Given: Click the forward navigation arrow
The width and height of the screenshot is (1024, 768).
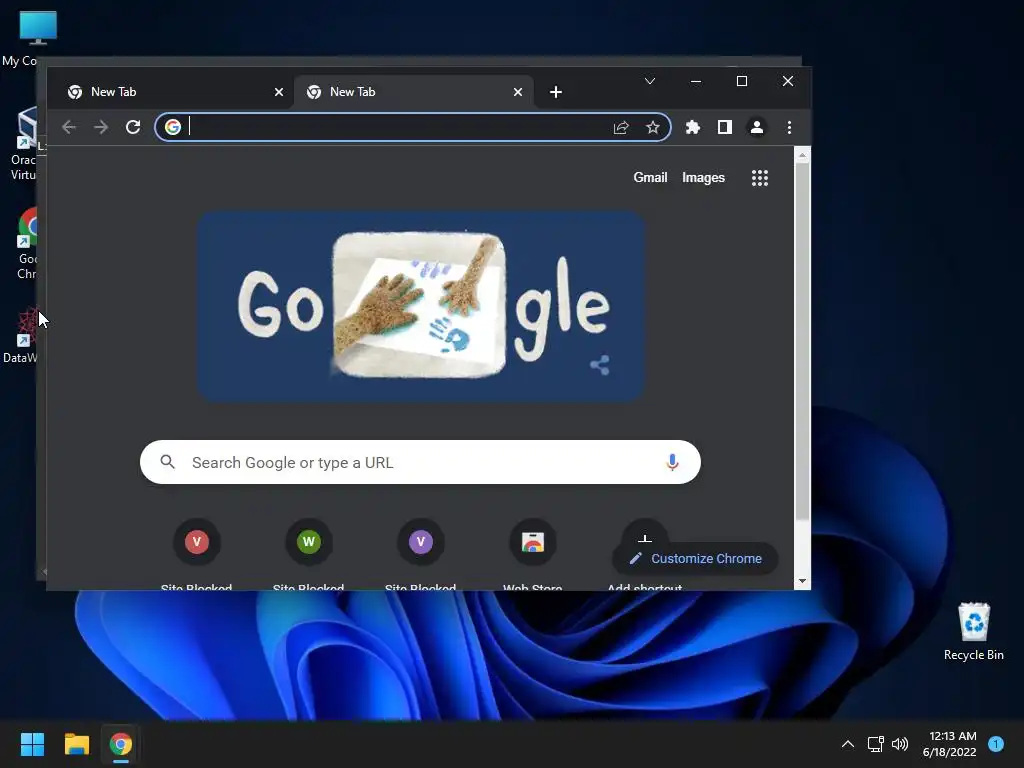Looking at the screenshot, I should (x=101, y=127).
